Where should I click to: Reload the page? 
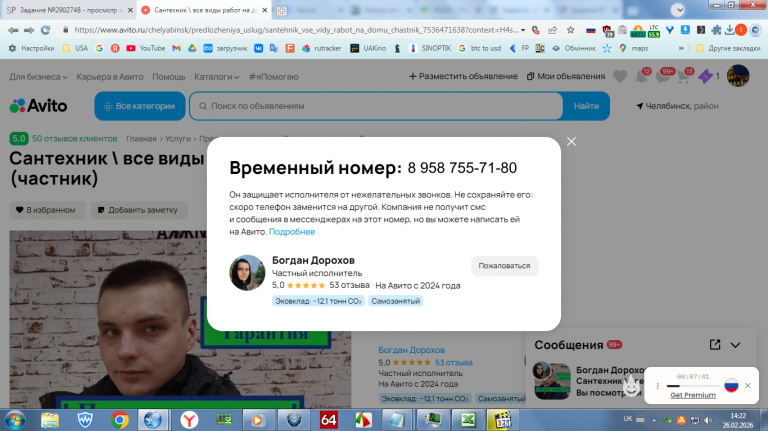click(x=46, y=30)
